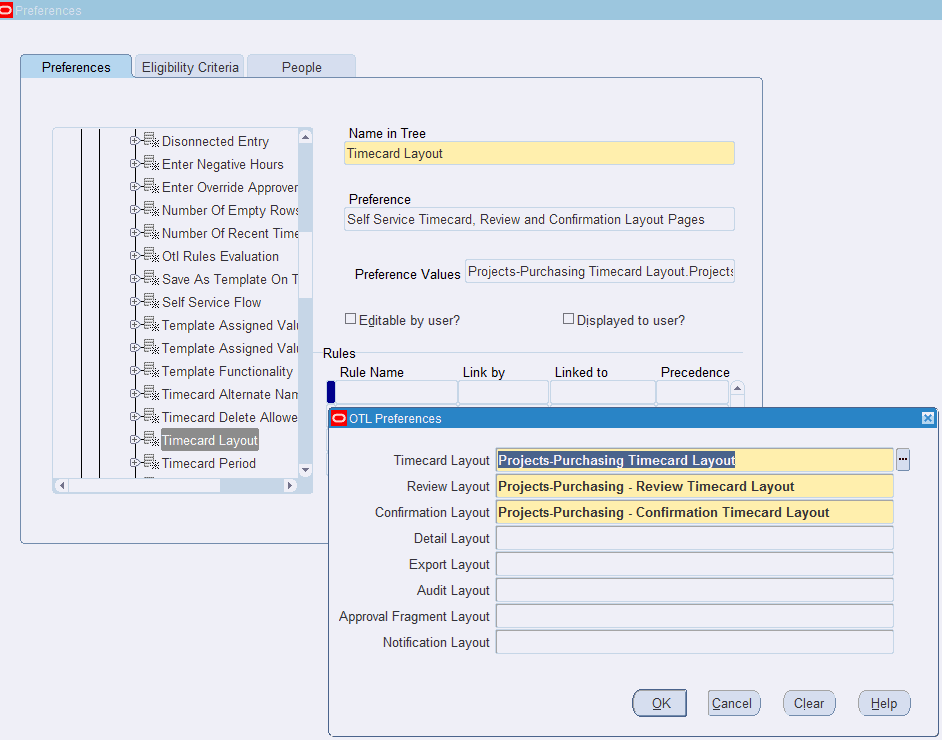Click the Self Service Flow node icon
Screen dimensions: 942x740
pos(151,301)
